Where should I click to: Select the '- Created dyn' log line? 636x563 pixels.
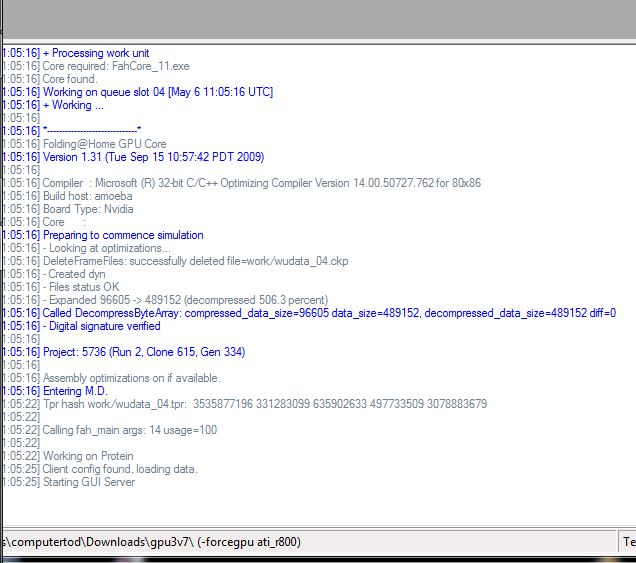click(54, 274)
